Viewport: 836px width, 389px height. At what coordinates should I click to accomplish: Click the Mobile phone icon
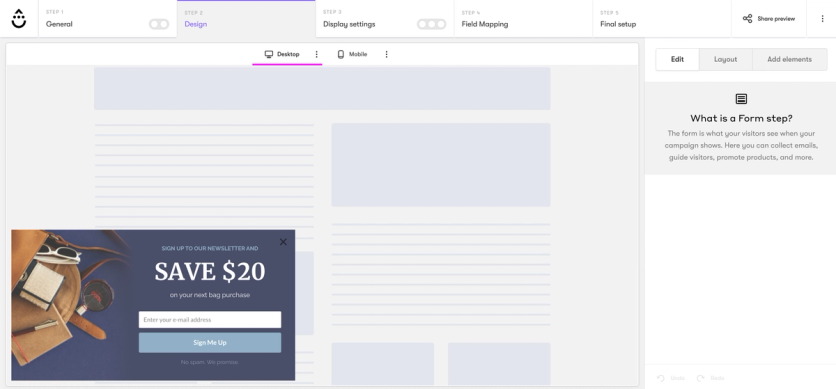click(341, 54)
